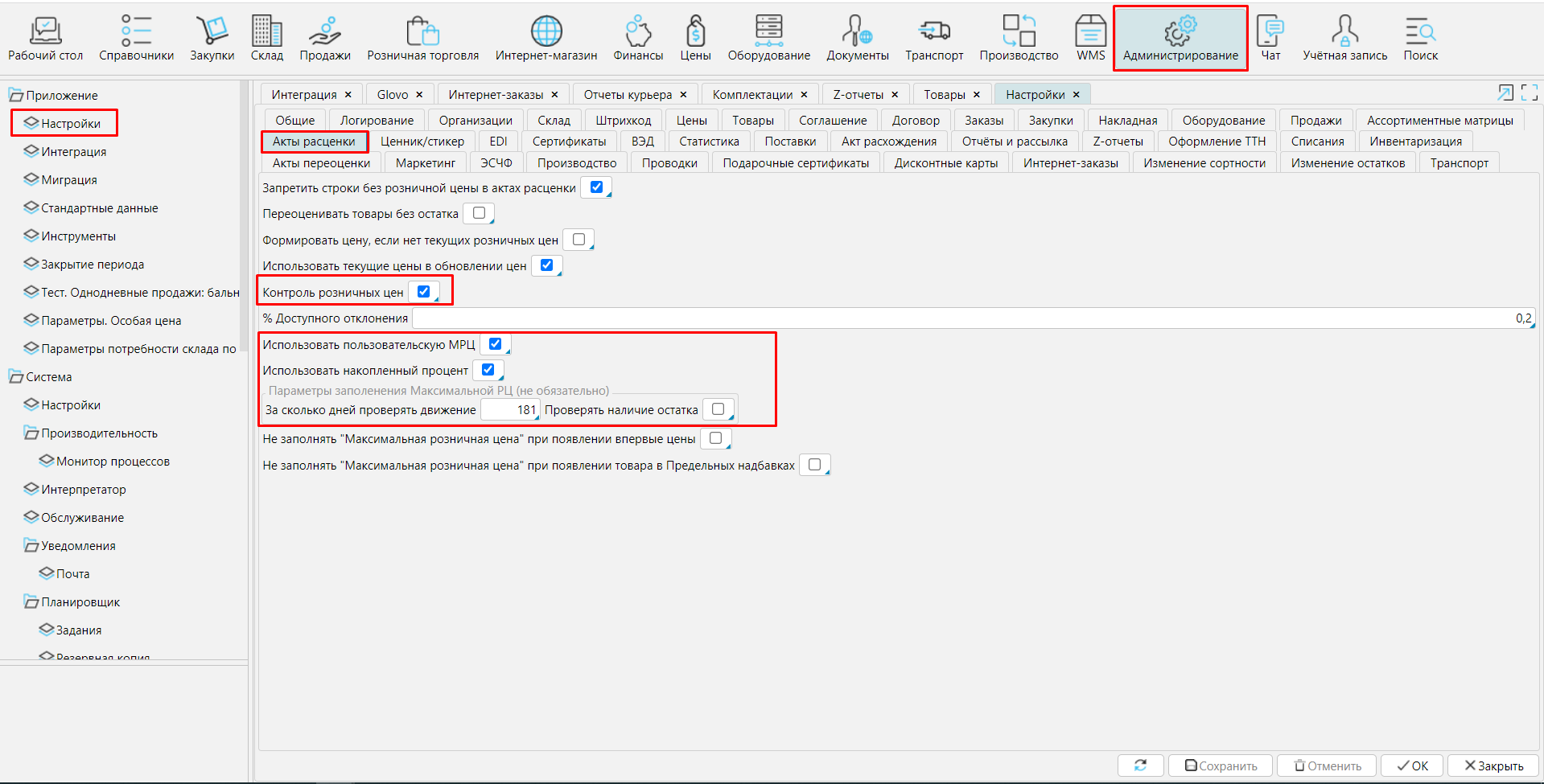Viewport: 1544px width, 784px height.
Task: Open the Закупки shopping cart icon
Action: click(x=212, y=31)
